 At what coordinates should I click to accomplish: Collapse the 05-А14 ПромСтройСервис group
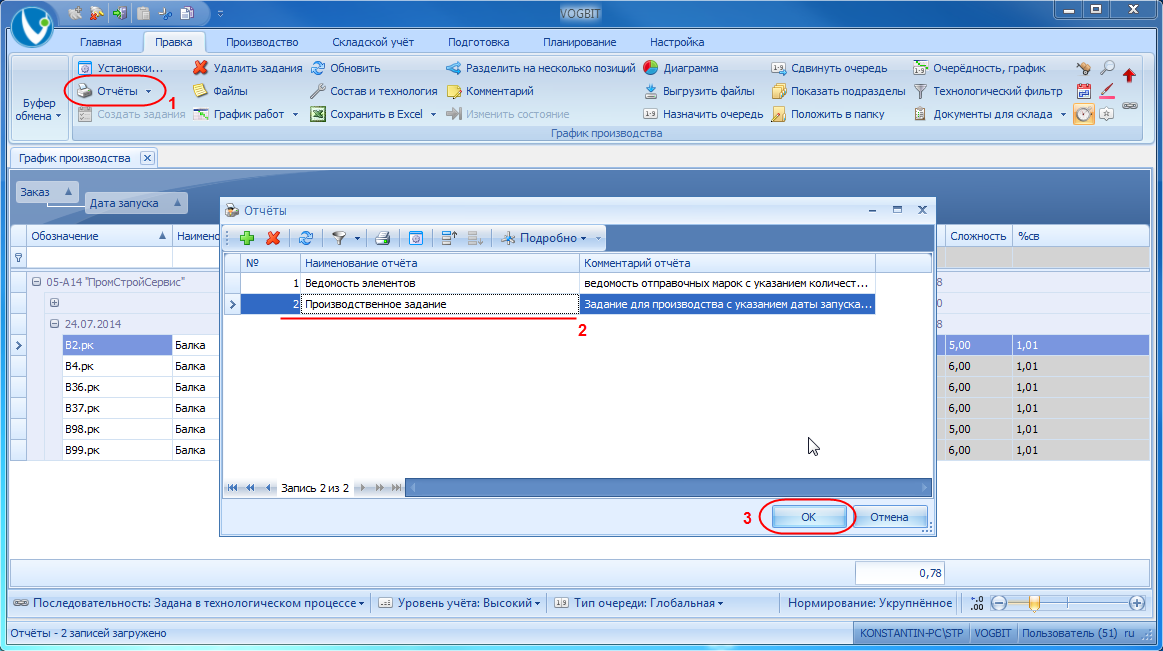click(x=36, y=282)
